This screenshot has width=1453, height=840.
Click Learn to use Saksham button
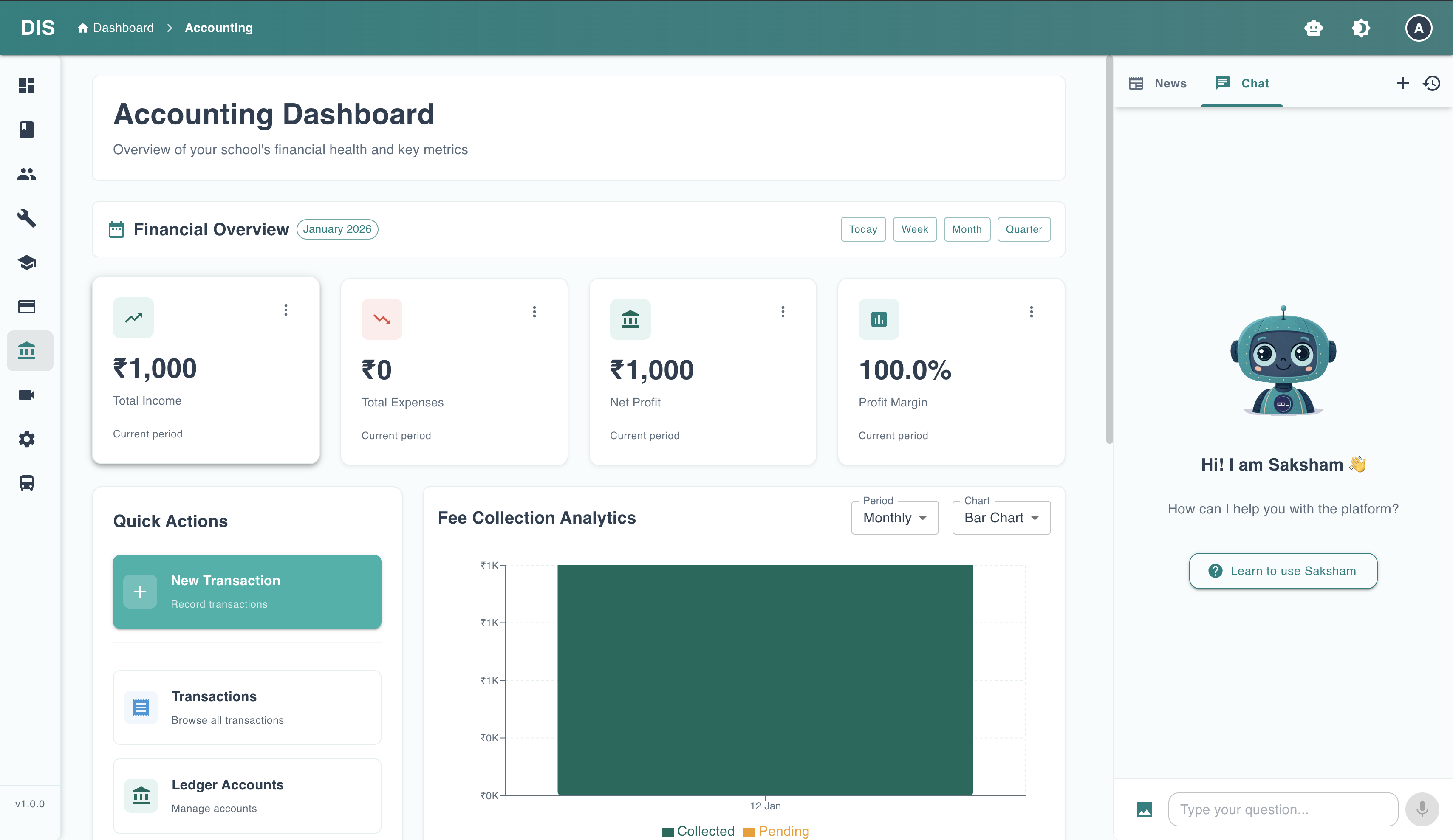(x=1282, y=571)
